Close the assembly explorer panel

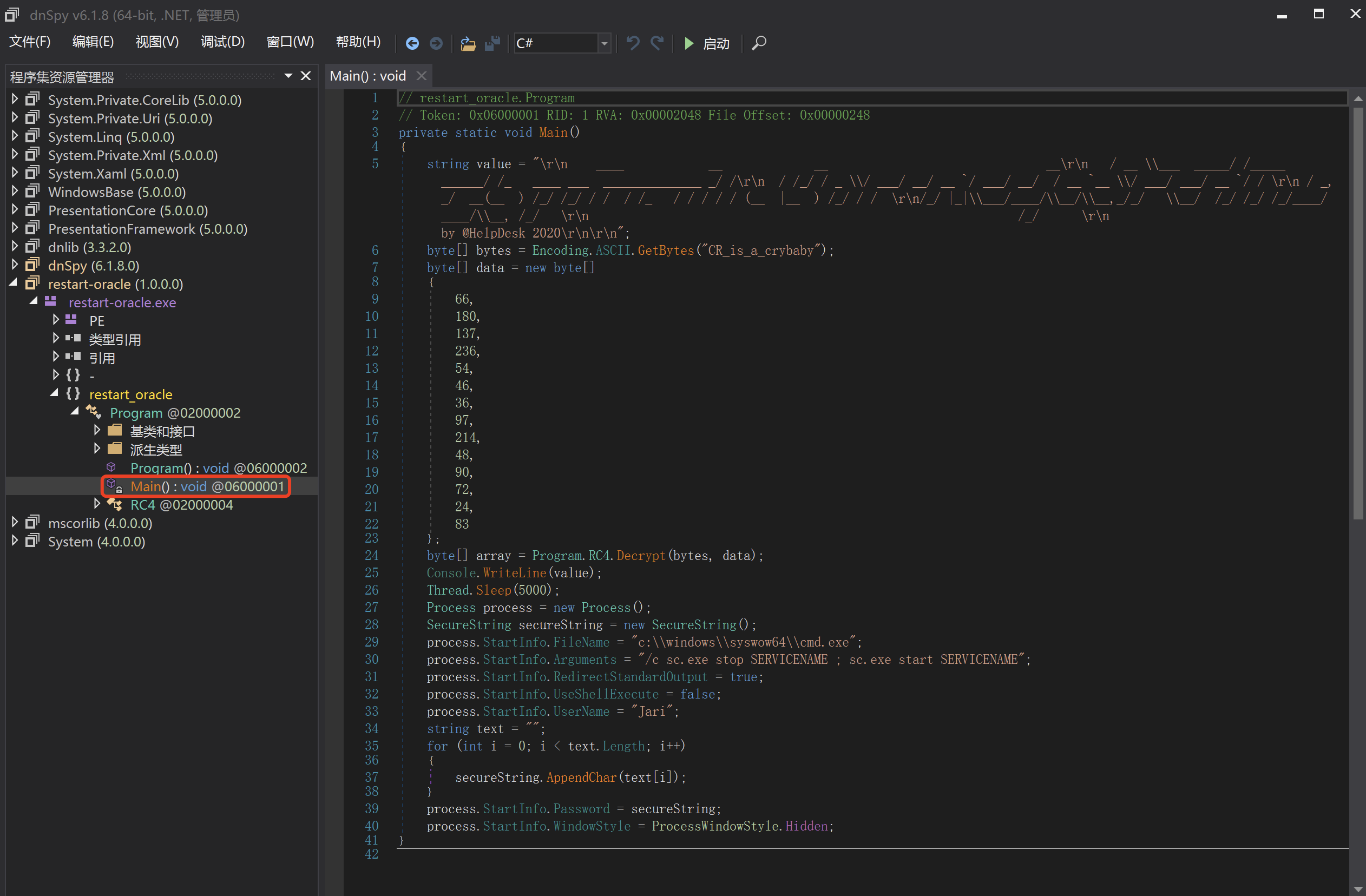point(306,76)
